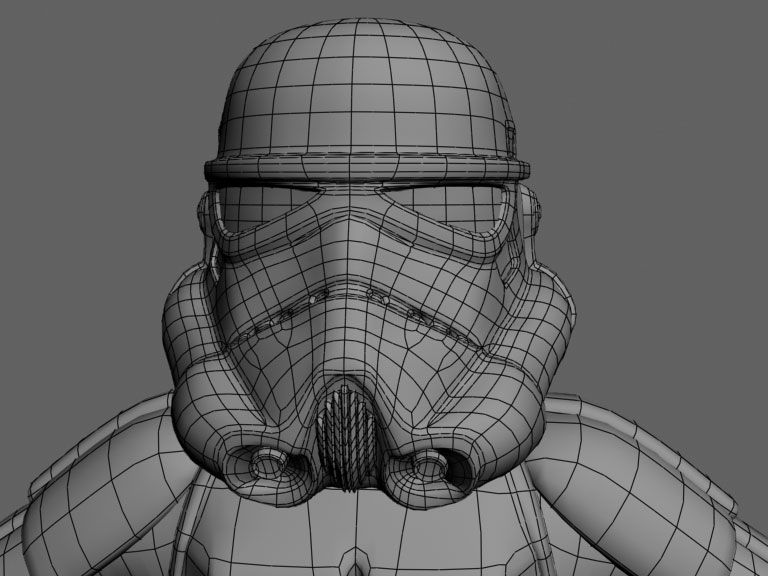
Task: Select the helmet's top dome mesh
Action: 366,88
